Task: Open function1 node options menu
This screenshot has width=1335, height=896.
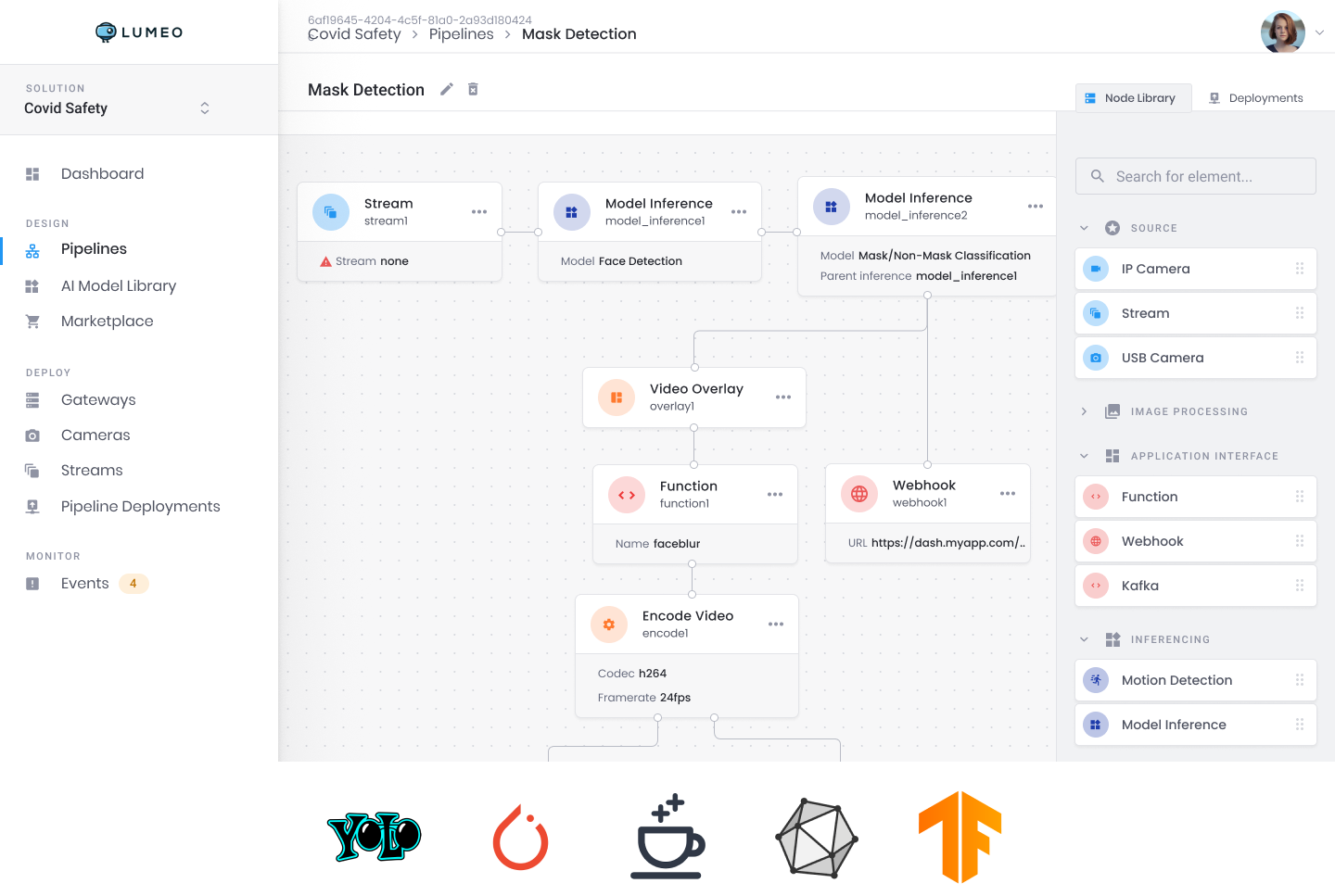Action: [x=775, y=495]
